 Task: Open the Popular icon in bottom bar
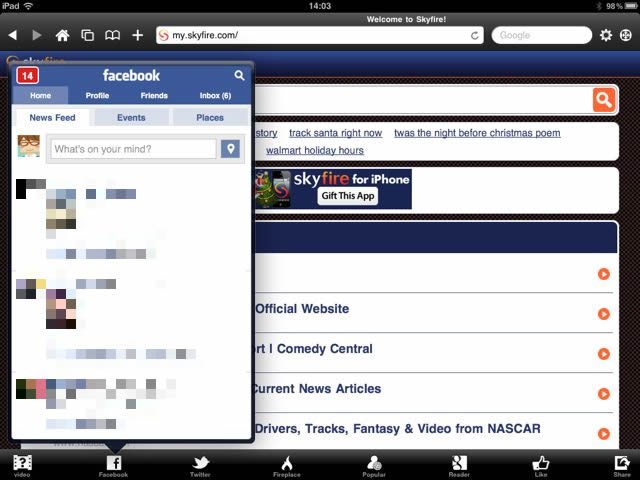point(374,466)
